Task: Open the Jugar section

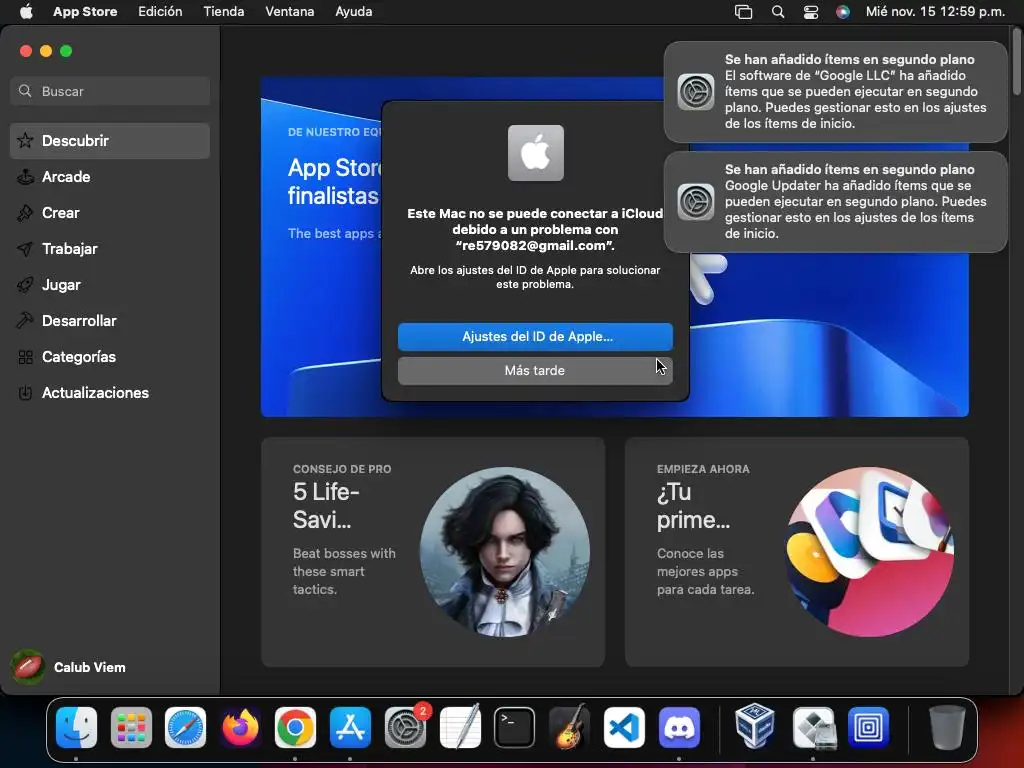Action: [x=110, y=285]
